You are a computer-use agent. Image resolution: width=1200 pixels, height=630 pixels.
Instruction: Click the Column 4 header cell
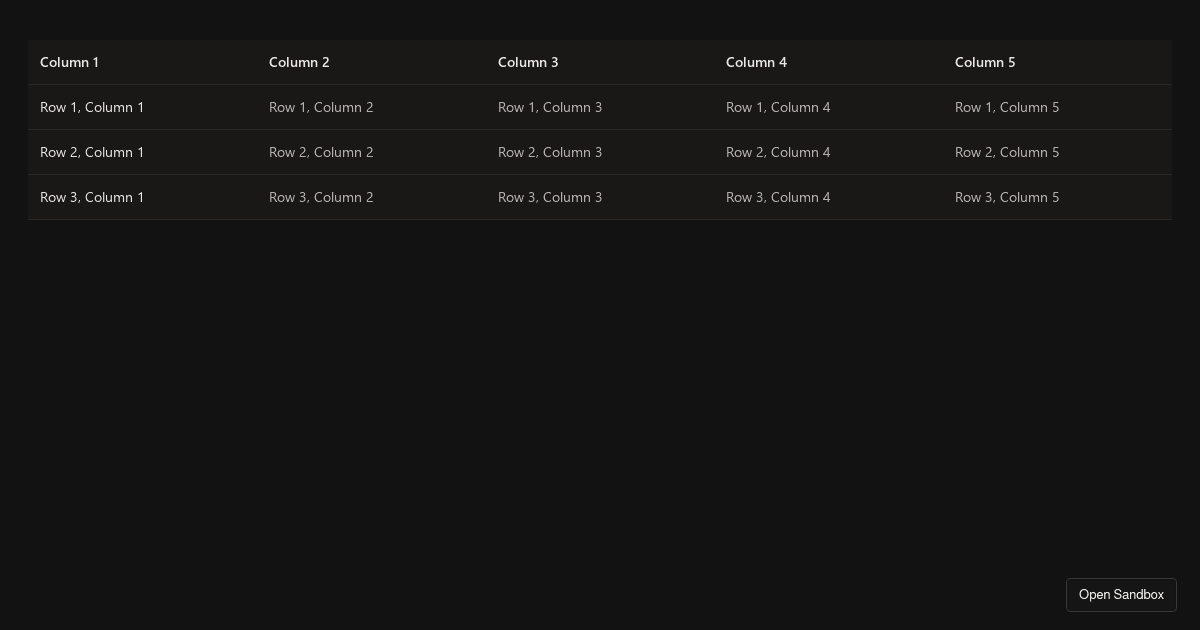pos(756,62)
